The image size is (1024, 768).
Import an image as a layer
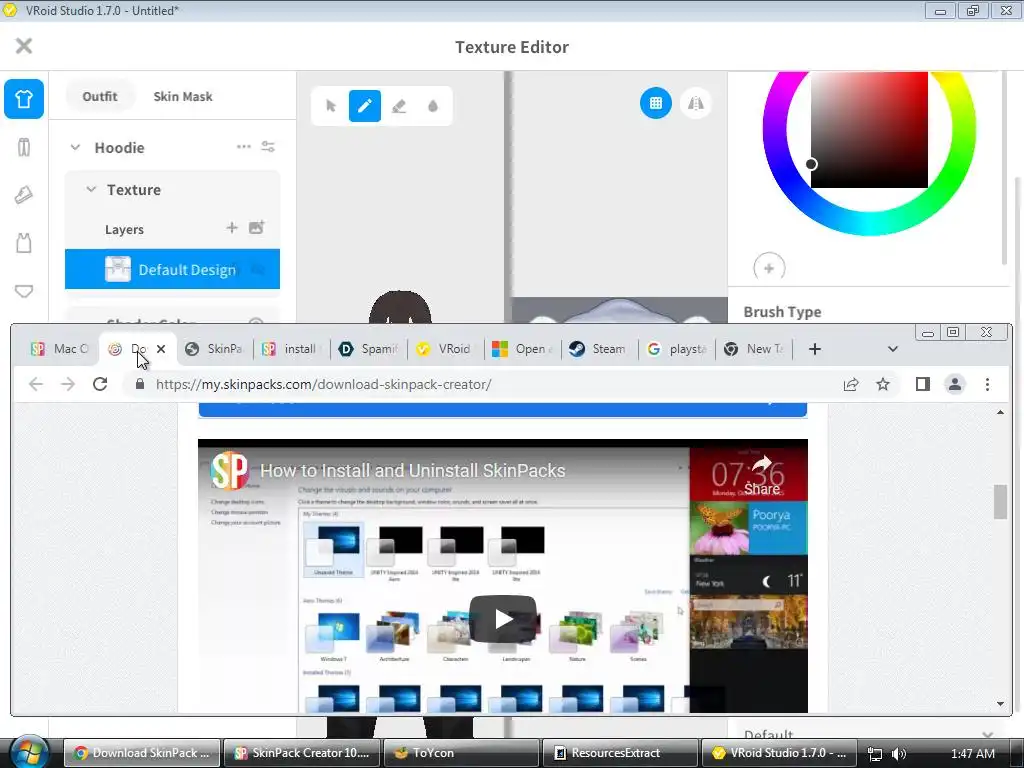[x=257, y=228]
